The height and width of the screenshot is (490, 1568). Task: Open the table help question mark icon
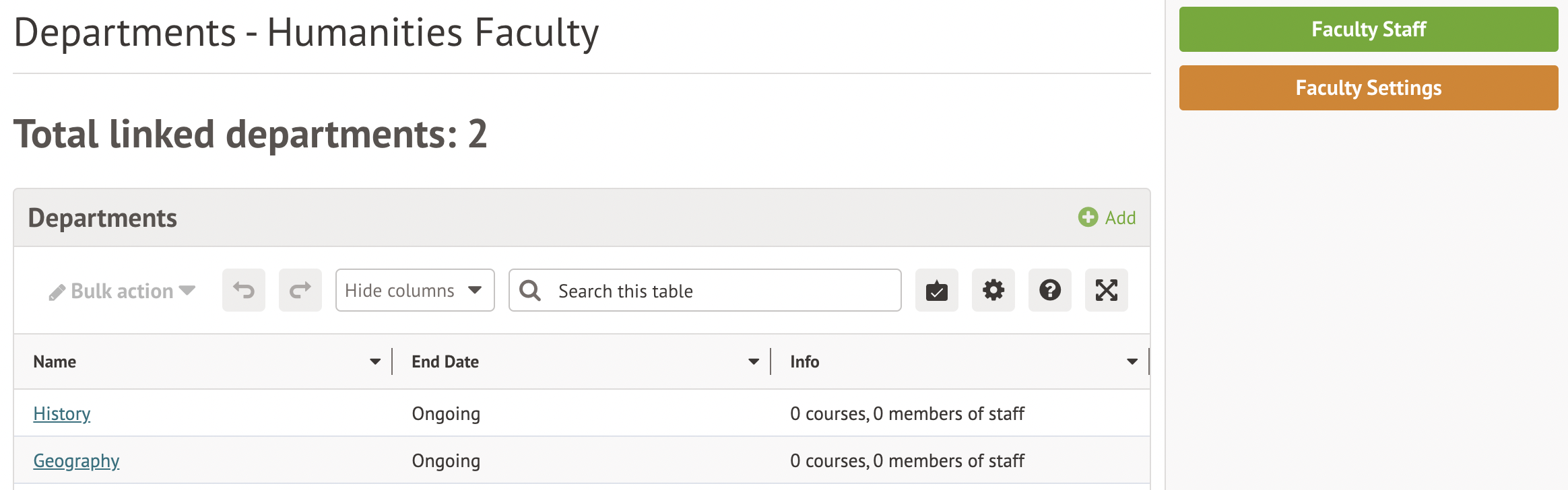point(1050,291)
